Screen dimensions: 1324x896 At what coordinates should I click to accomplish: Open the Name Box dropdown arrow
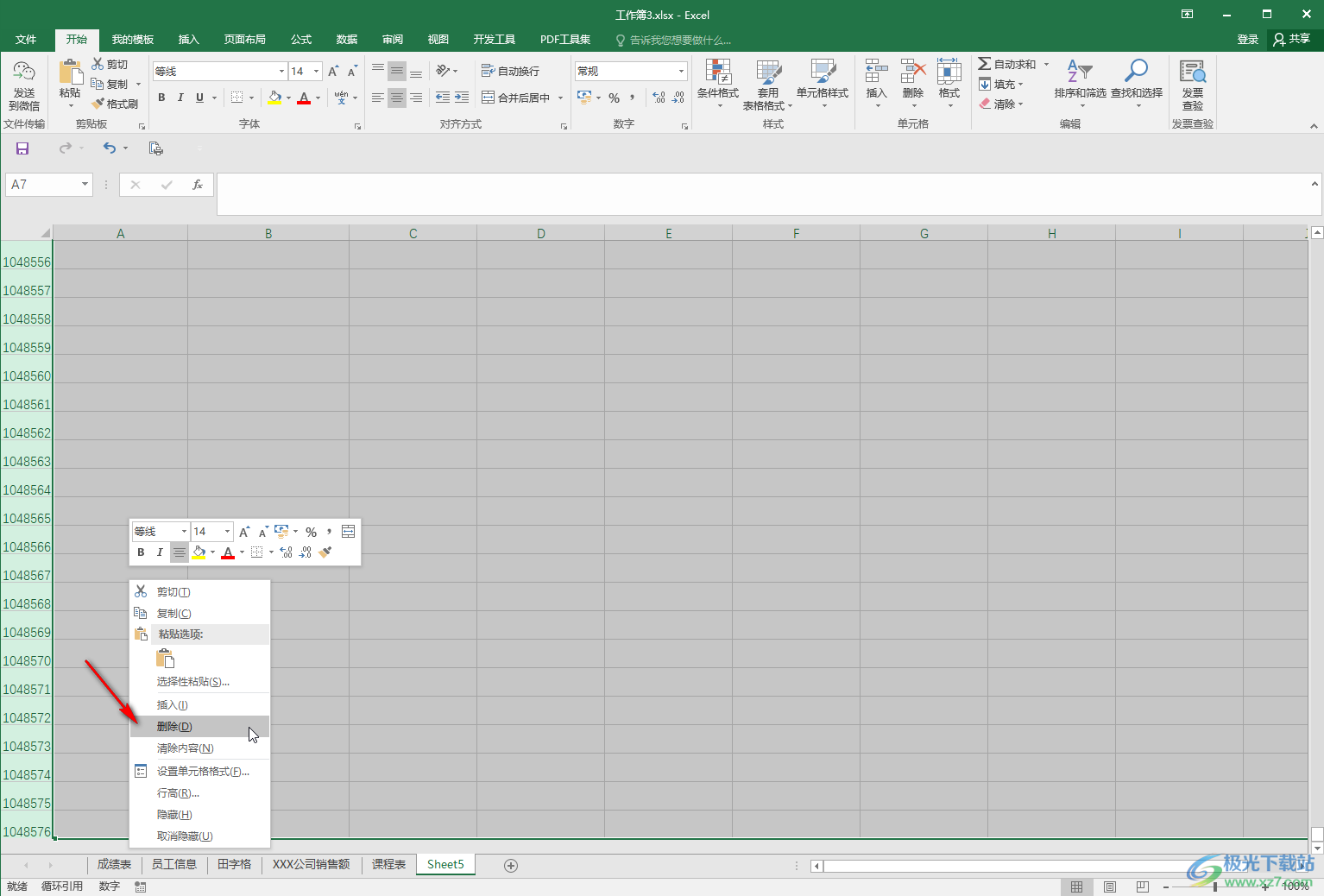85,185
